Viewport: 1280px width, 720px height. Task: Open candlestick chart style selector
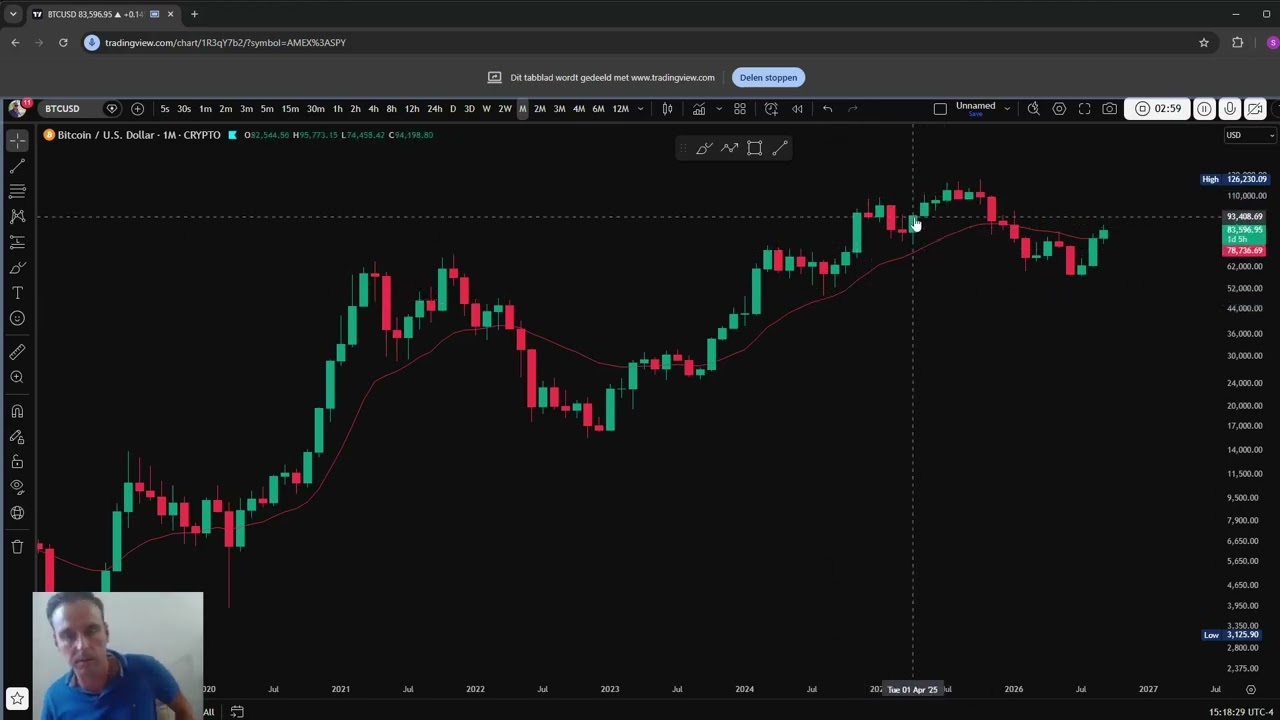pos(667,109)
